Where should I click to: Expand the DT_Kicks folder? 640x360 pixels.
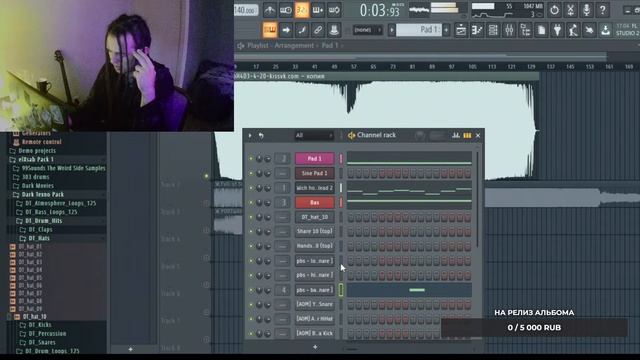(x=40, y=325)
